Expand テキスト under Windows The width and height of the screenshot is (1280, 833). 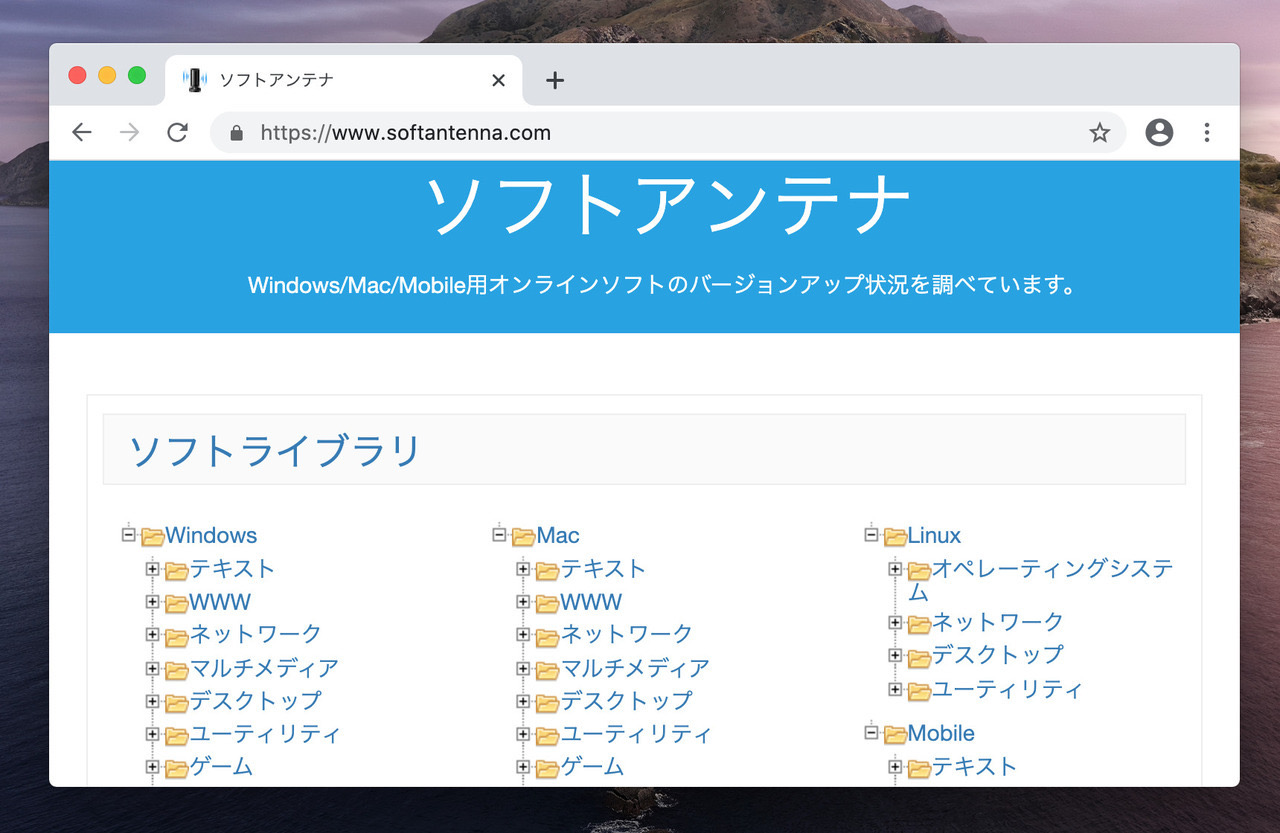[152, 569]
